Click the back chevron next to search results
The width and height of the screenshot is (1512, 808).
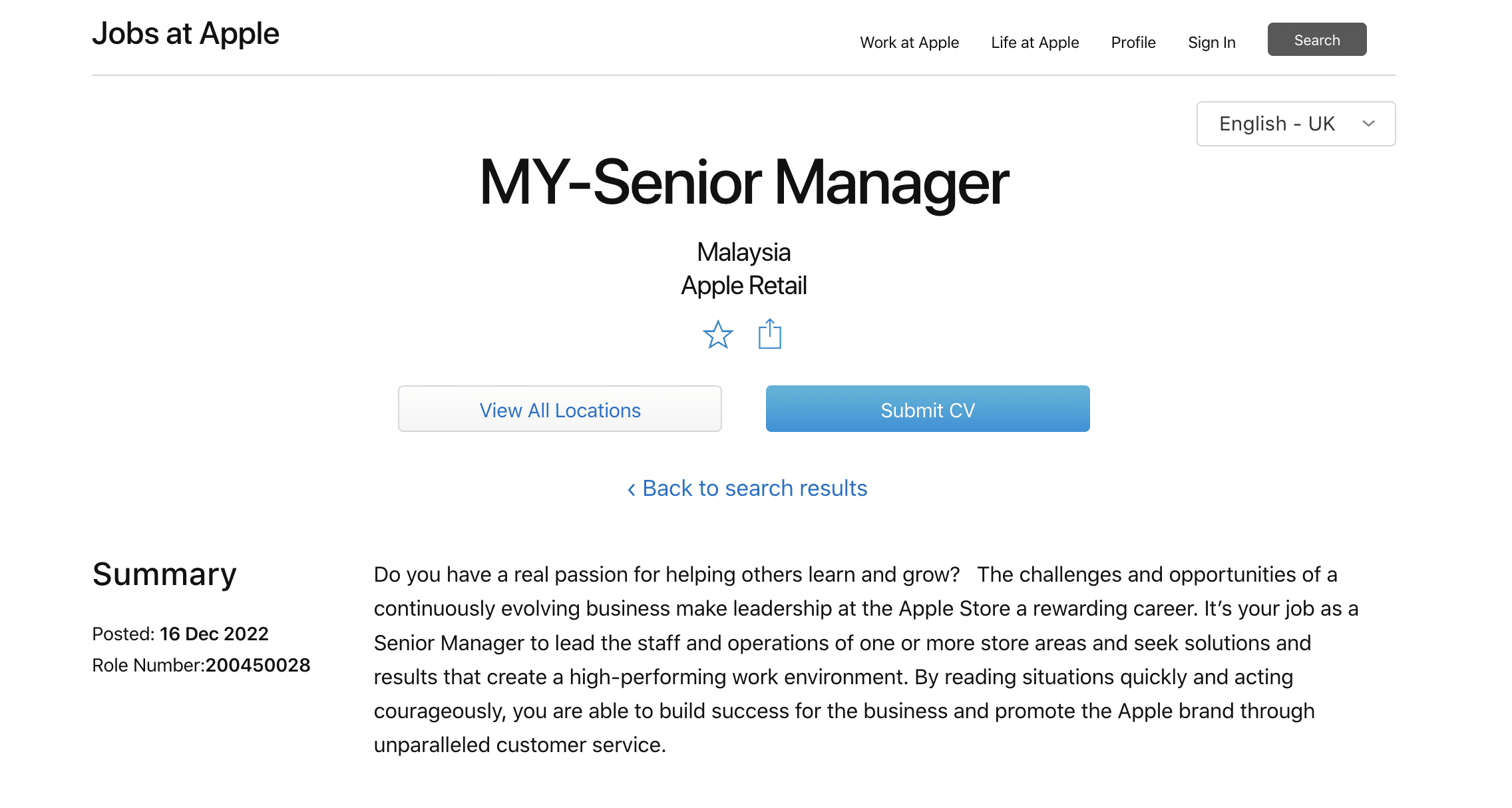(631, 489)
